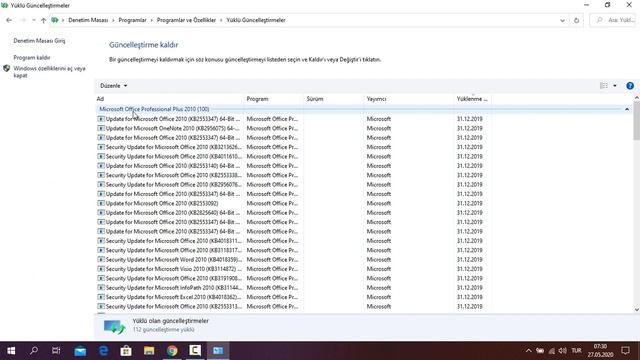
Task: Click the update icon of OneNote 2010 row
Action: point(101,128)
